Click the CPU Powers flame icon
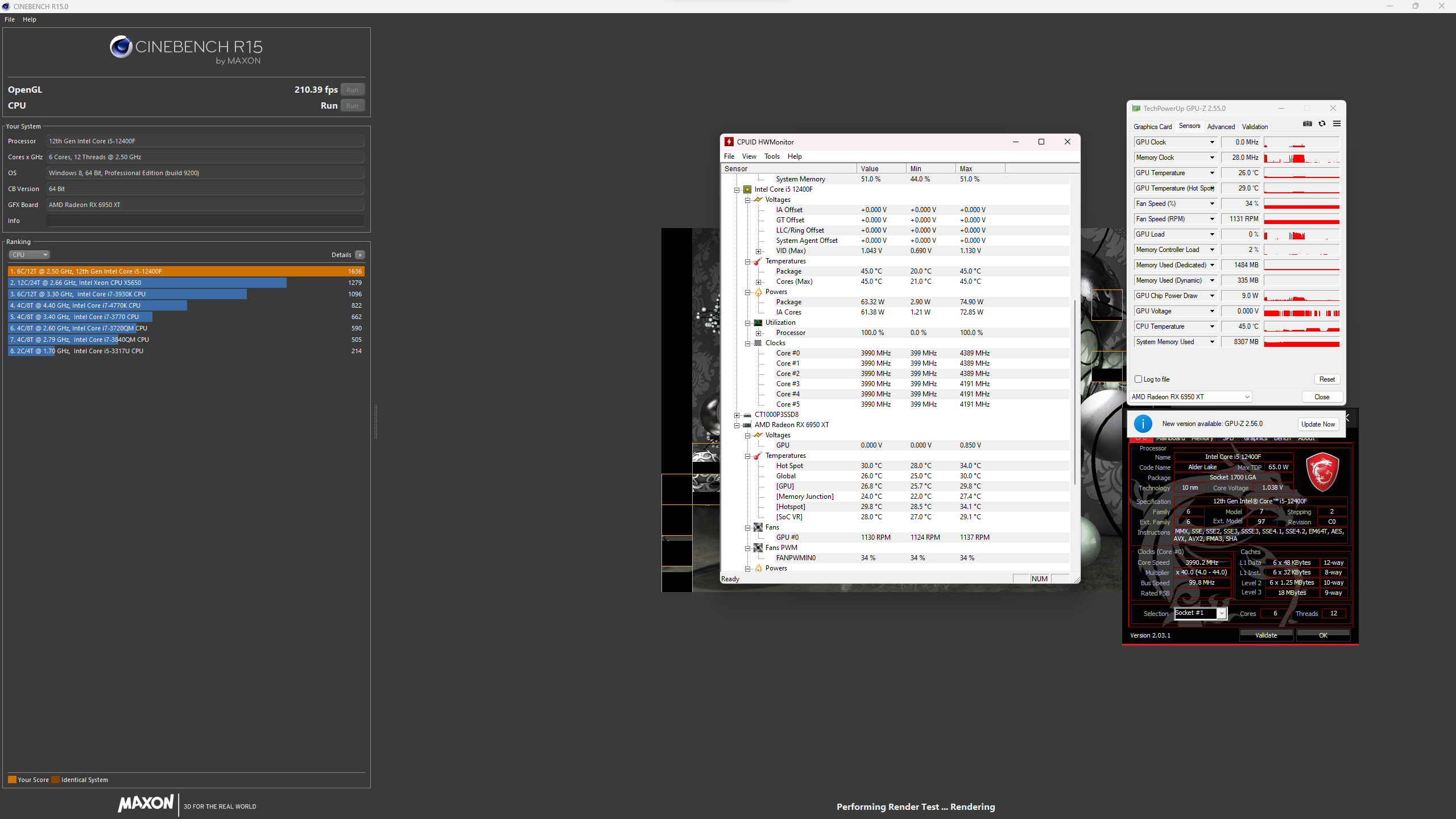Image resolution: width=1456 pixels, height=819 pixels. [758, 292]
